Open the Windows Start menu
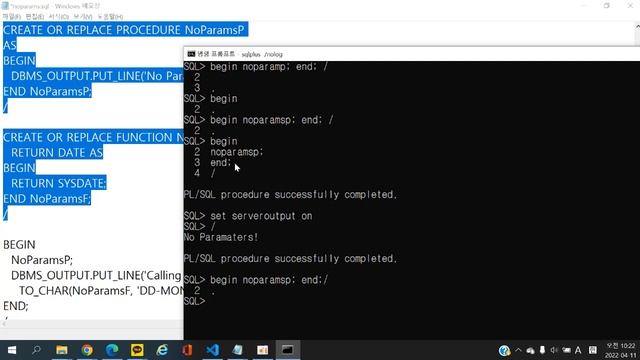 (x=12, y=350)
